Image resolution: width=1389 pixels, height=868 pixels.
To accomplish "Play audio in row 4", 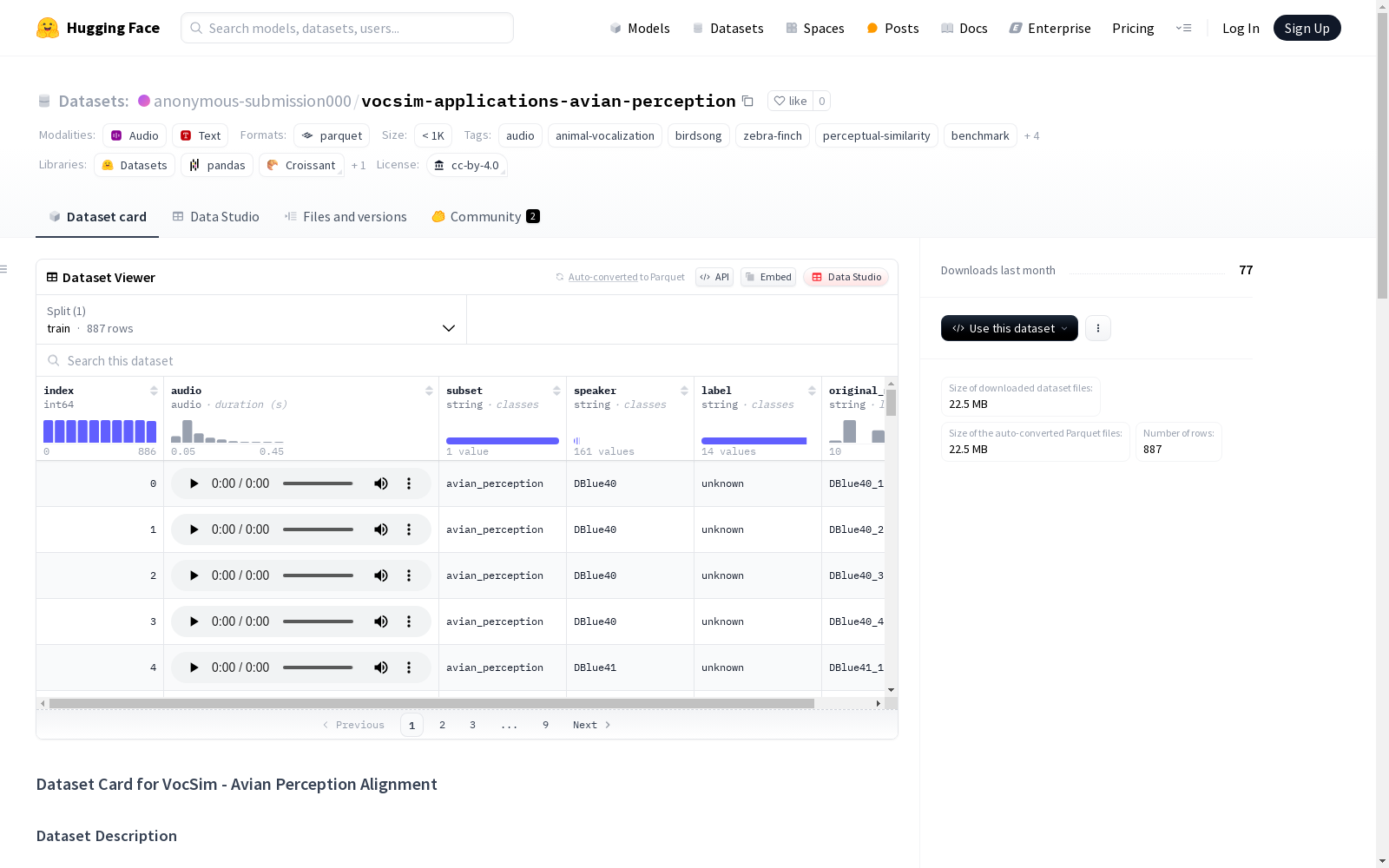I will pos(194,667).
